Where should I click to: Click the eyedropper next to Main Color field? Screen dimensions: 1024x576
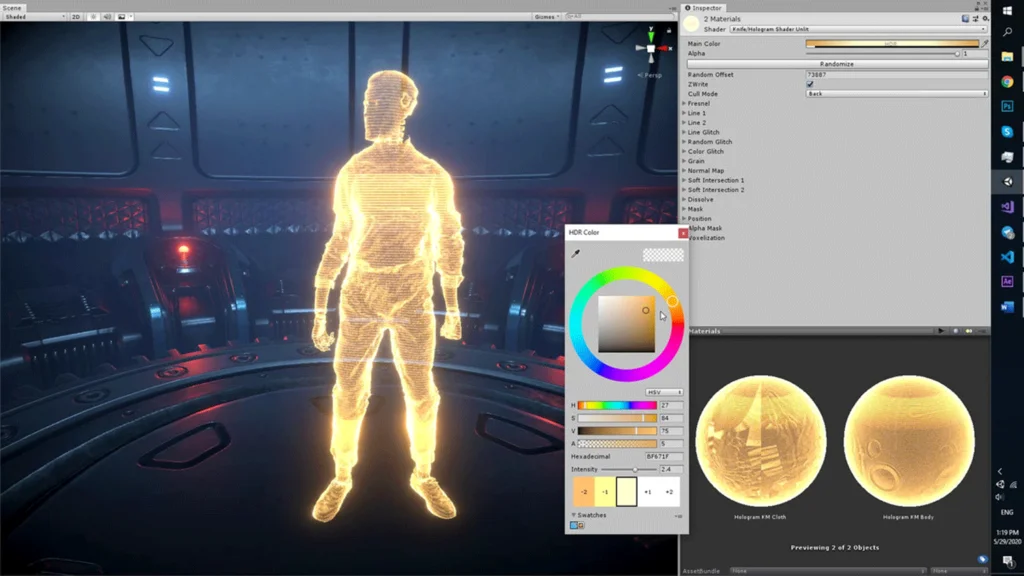click(985, 44)
